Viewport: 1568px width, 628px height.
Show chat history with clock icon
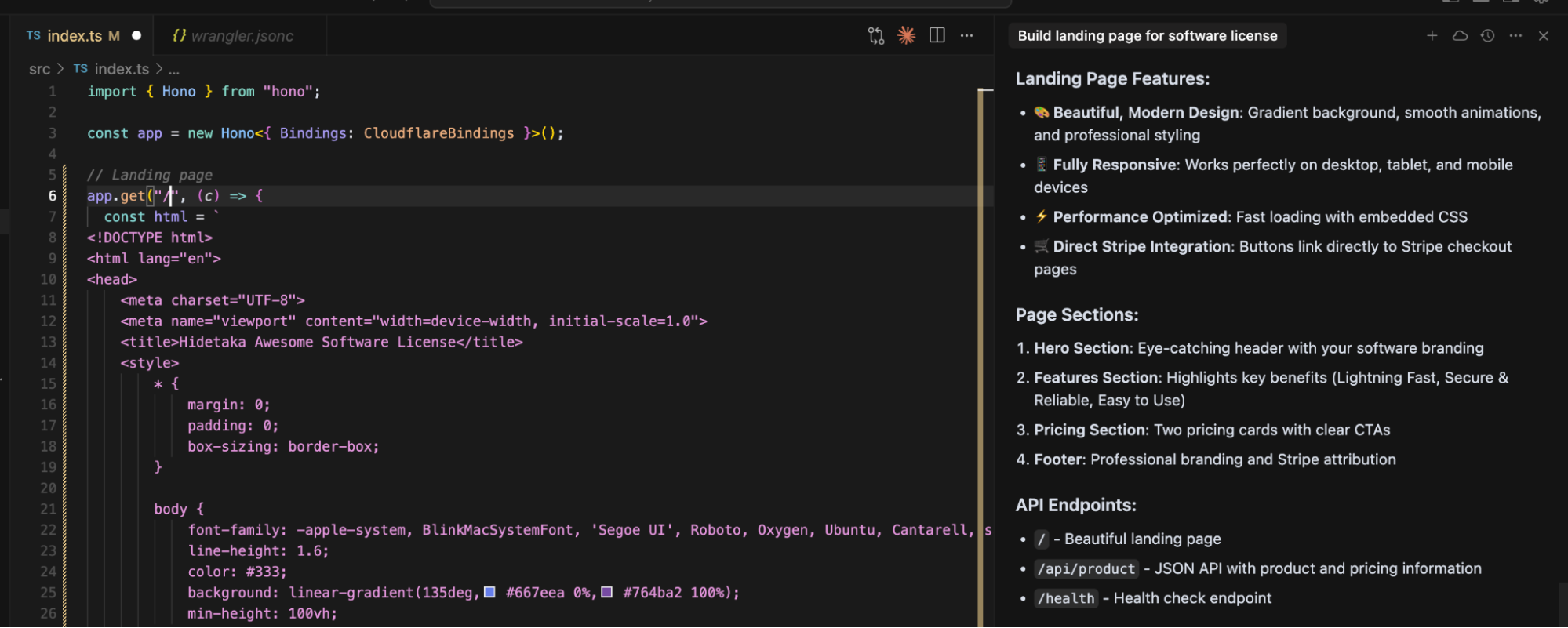coord(1487,36)
